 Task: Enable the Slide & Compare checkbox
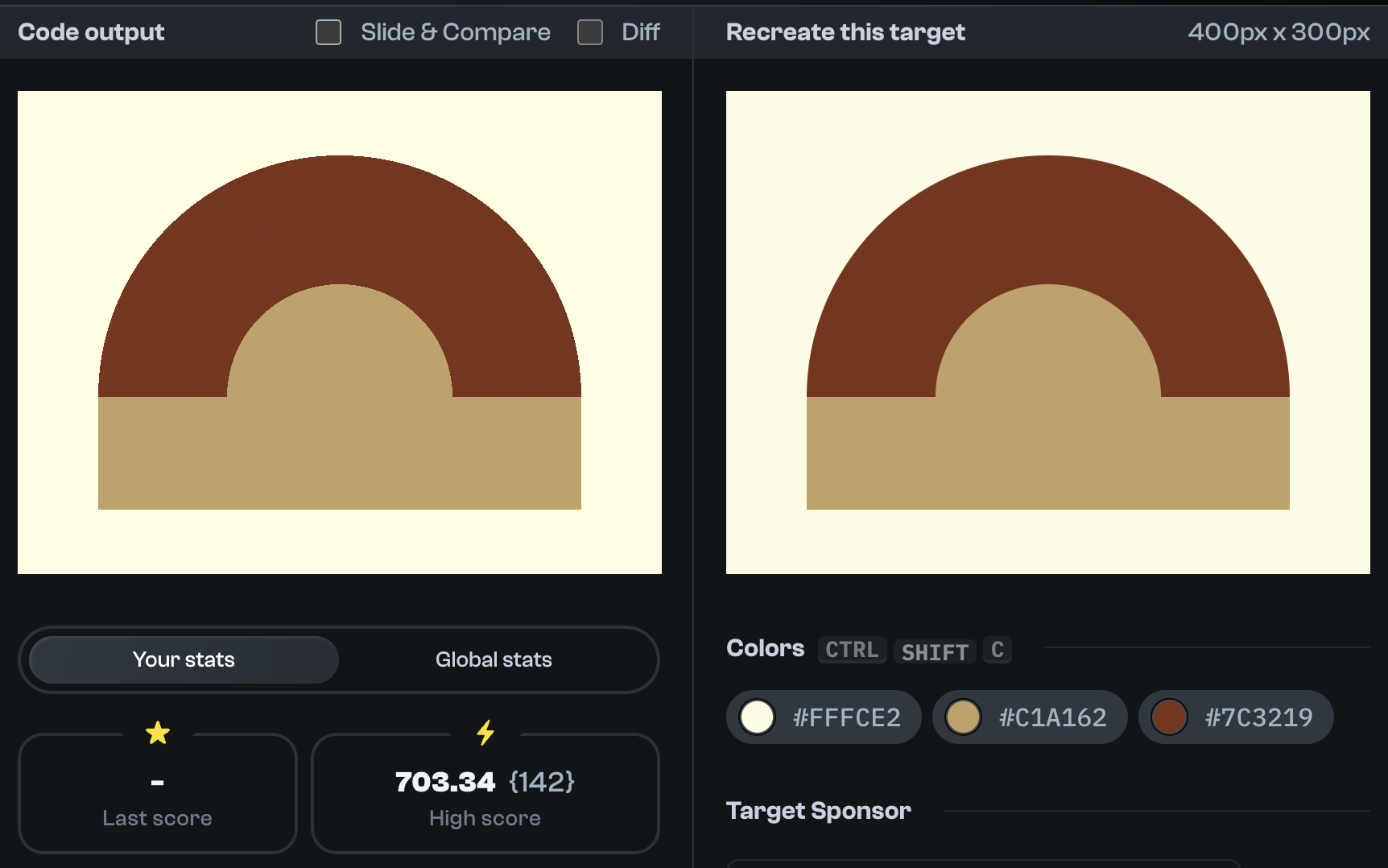click(x=328, y=32)
